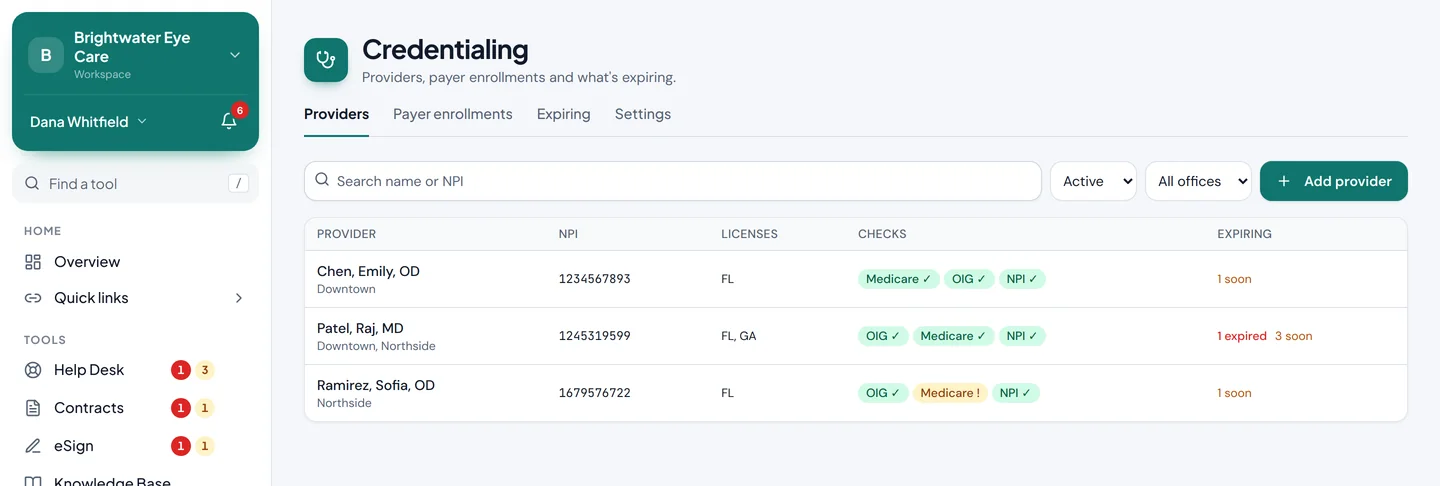The width and height of the screenshot is (1440, 486).
Task: Click the red 6 notification badge
Action: coord(239,110)
